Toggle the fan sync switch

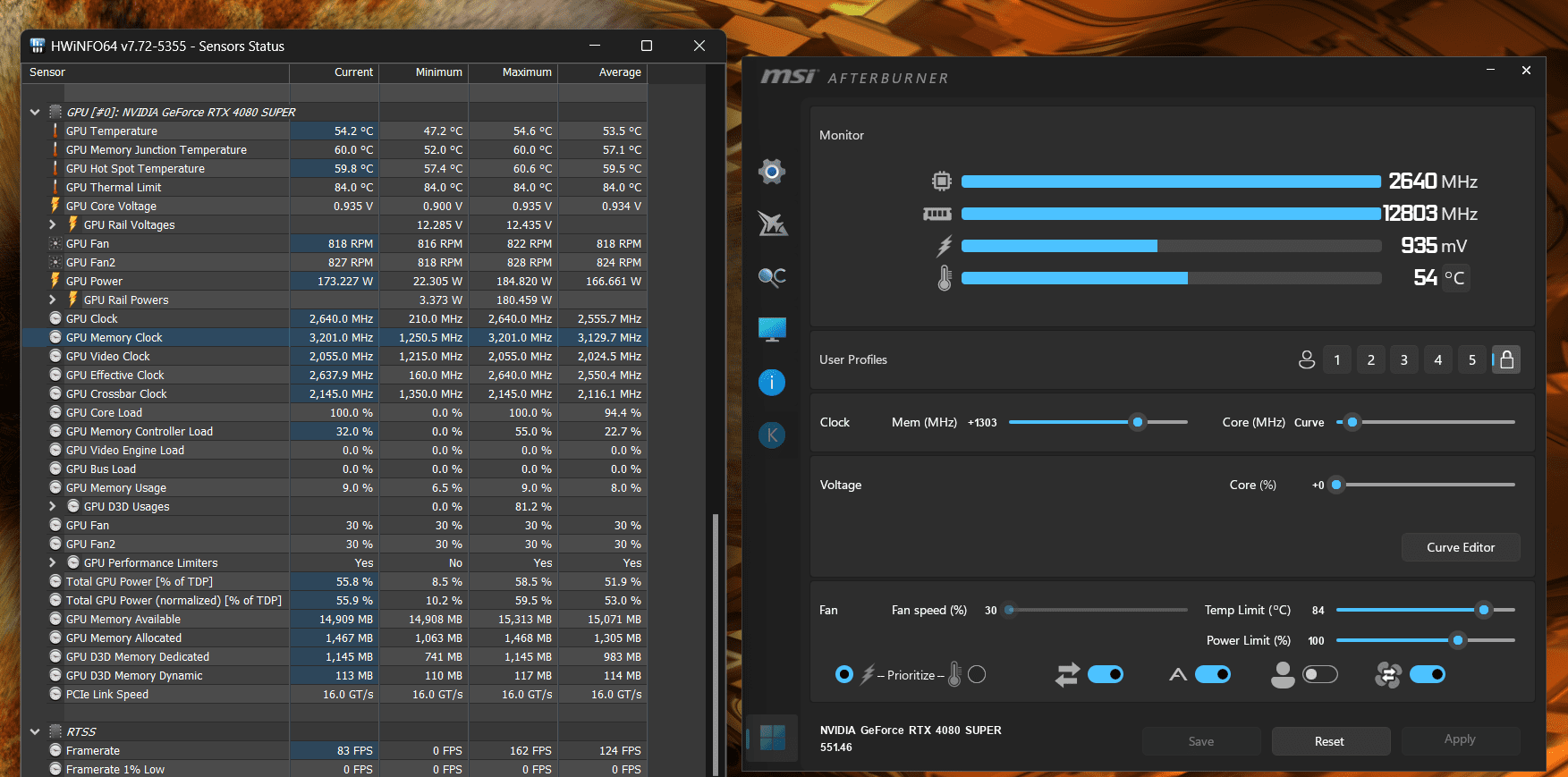tap(1428, 674)
